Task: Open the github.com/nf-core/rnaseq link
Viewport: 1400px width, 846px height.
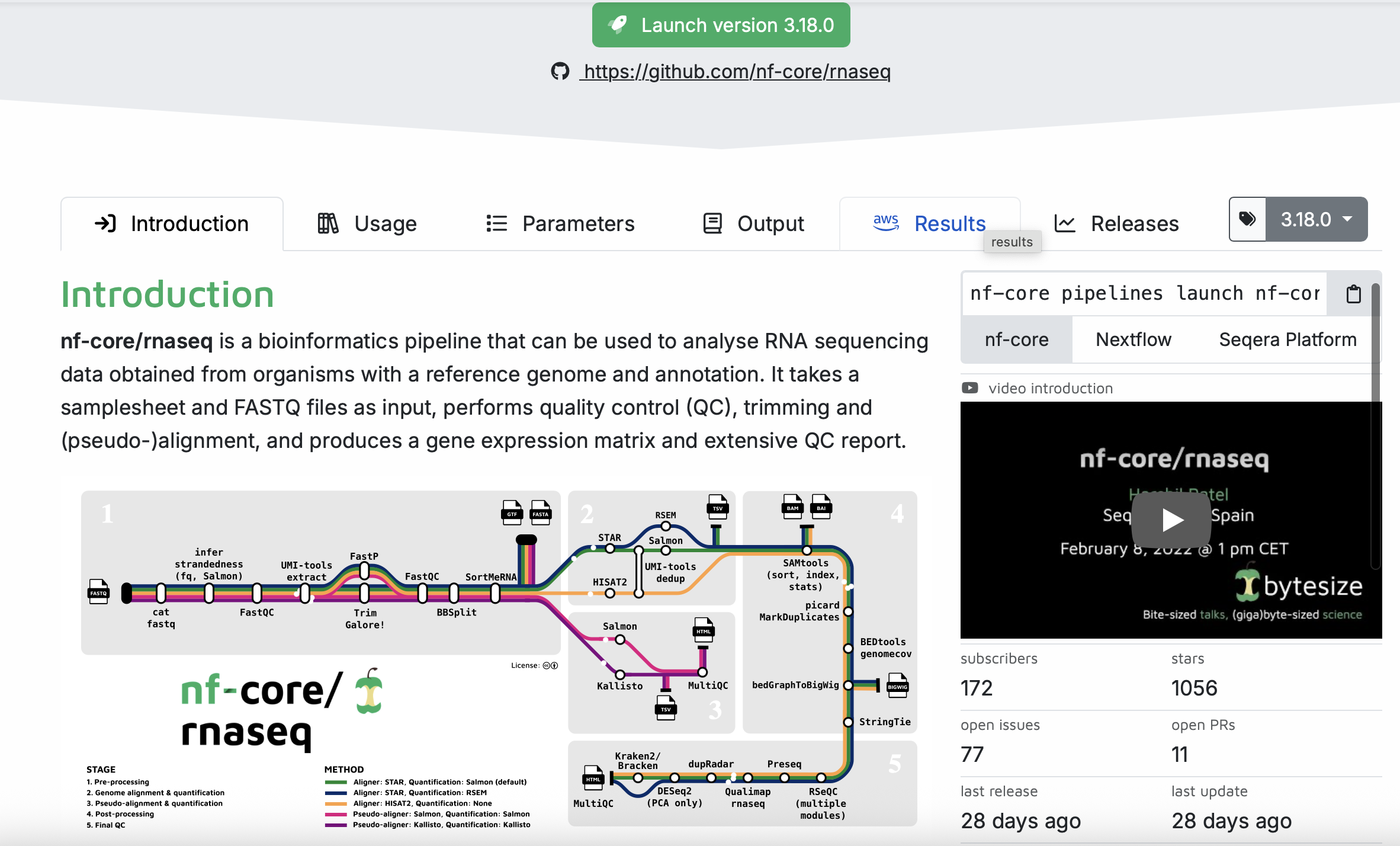Action: coord(736,72)
